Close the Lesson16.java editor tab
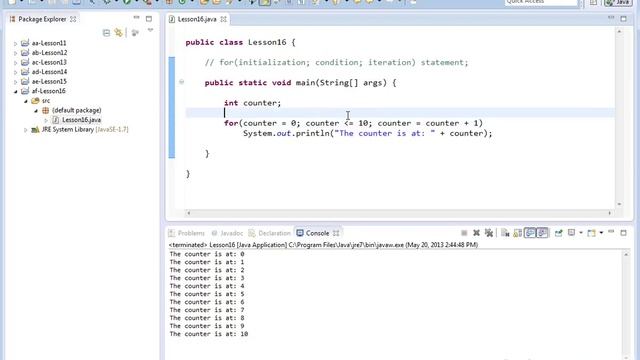Viewport: 640px width, 360px height. coord(223,19)
